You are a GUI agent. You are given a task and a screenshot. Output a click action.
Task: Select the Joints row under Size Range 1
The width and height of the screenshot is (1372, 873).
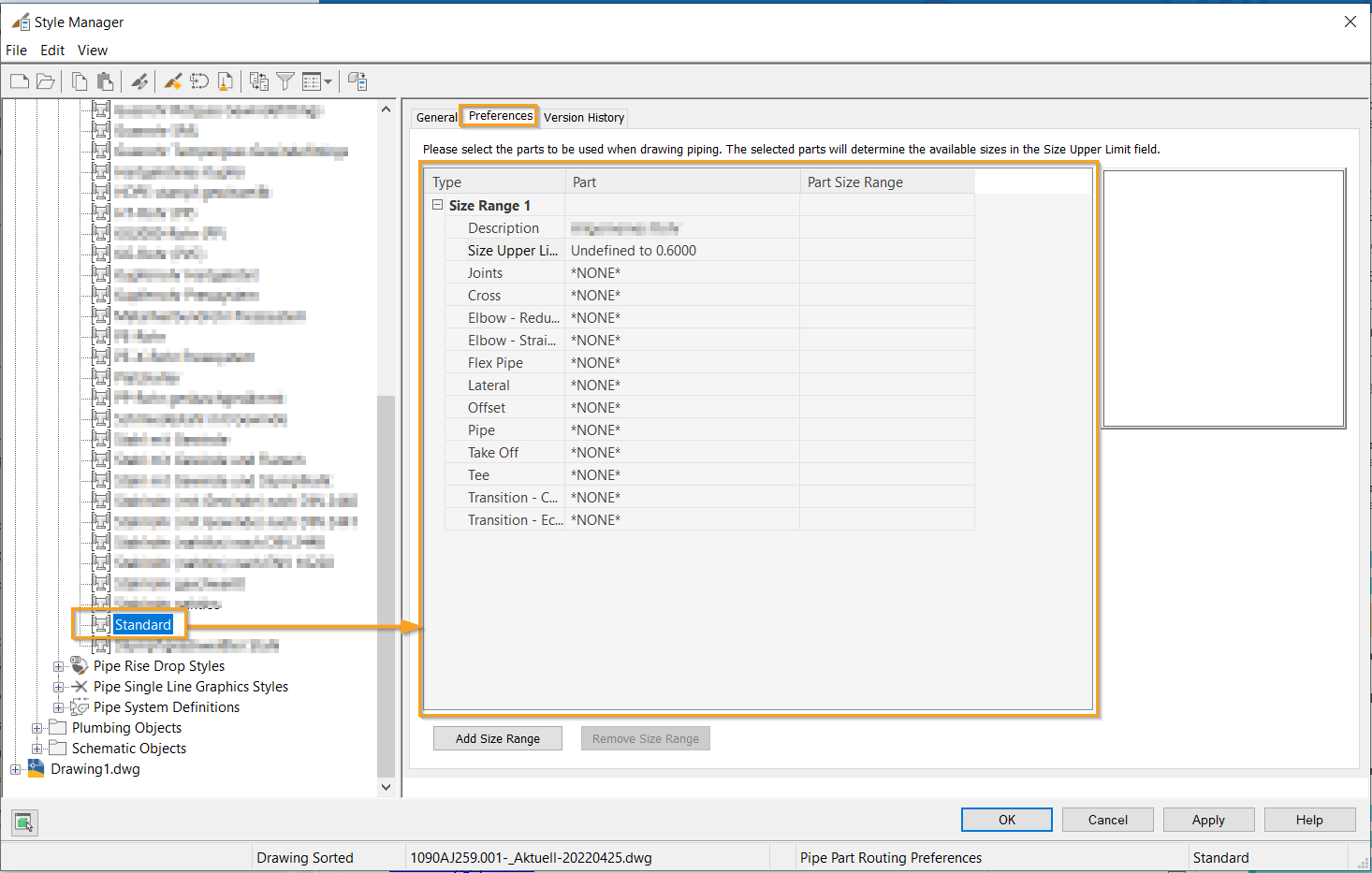click(x=486, y=272)
